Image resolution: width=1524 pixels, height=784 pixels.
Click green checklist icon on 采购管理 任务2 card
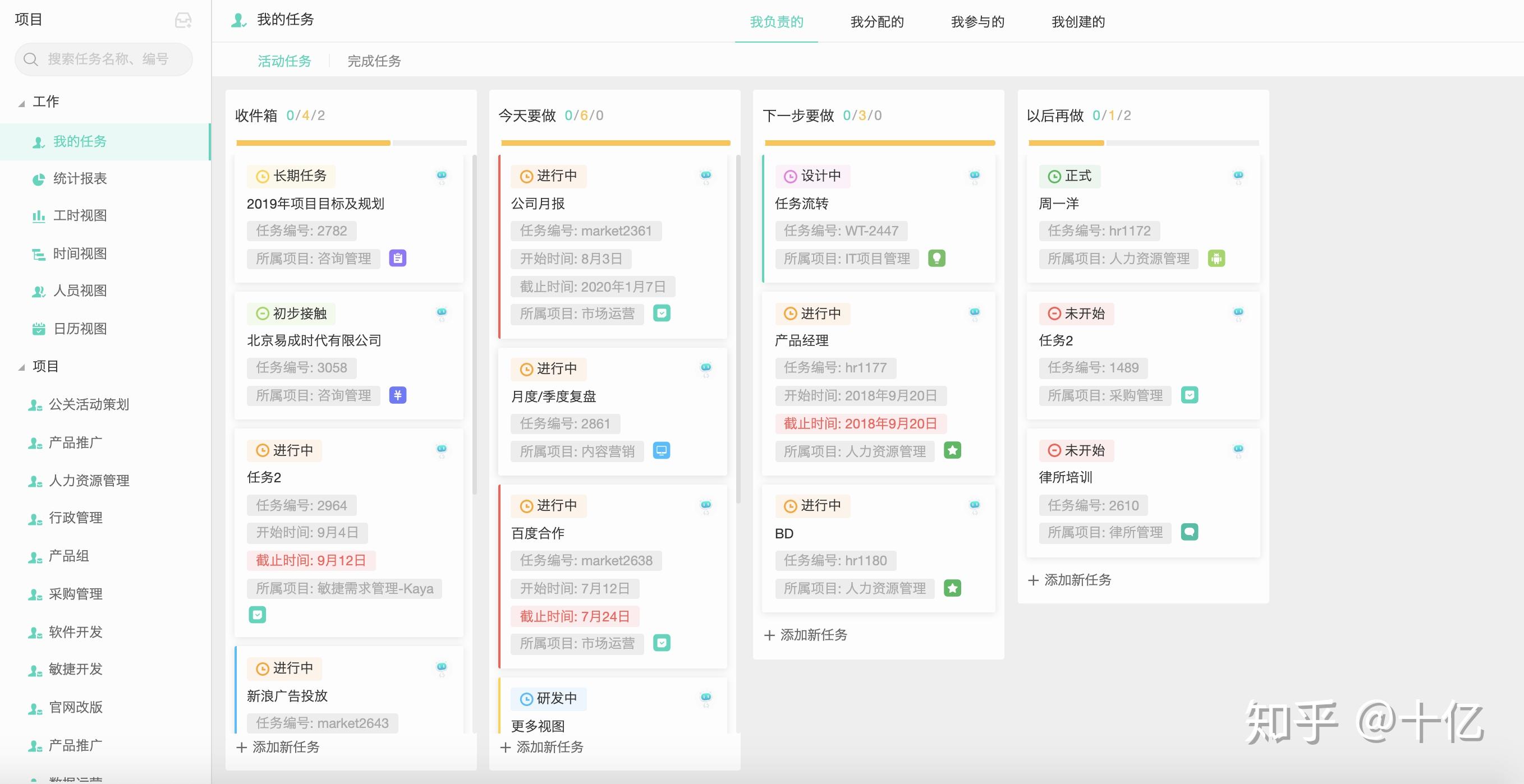(x=1189, y=395)
